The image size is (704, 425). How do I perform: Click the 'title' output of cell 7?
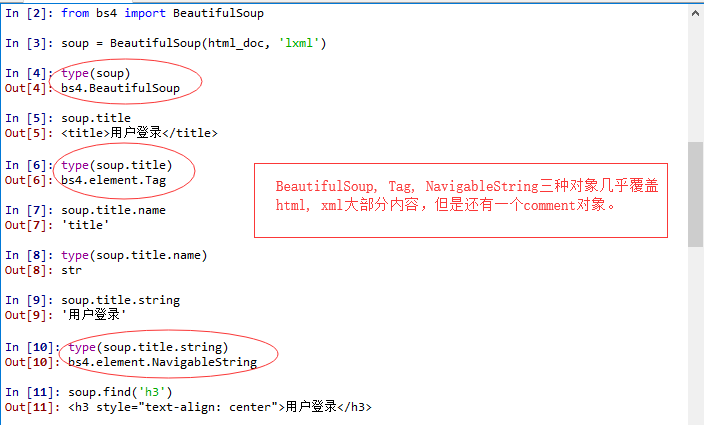click(x=85, y=225)
